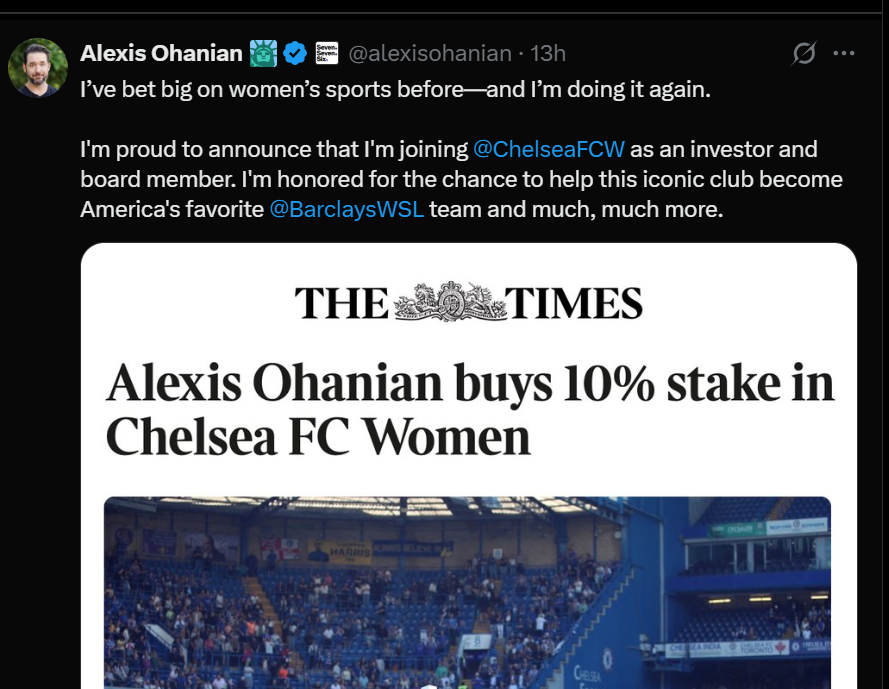889x689 pixels.
Task: Click the word THE in the masthead
Action: pos(341,303)
